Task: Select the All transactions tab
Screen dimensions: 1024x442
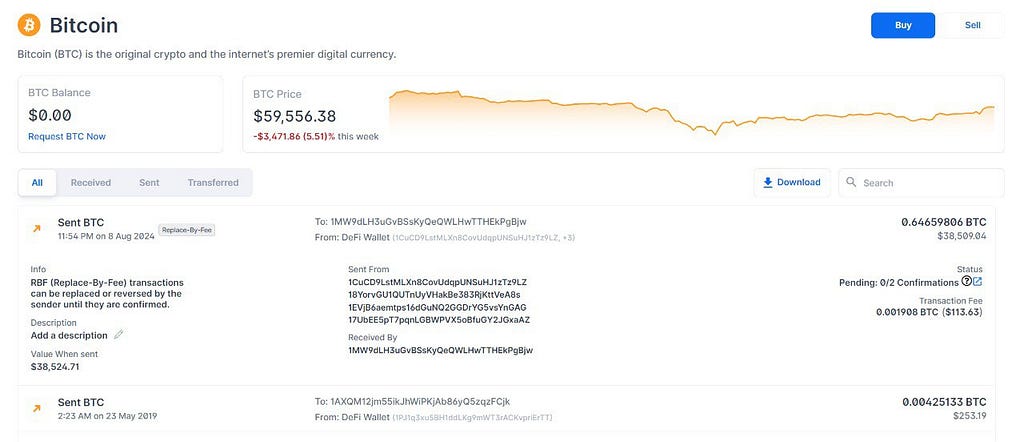Action: coord(37,183)
